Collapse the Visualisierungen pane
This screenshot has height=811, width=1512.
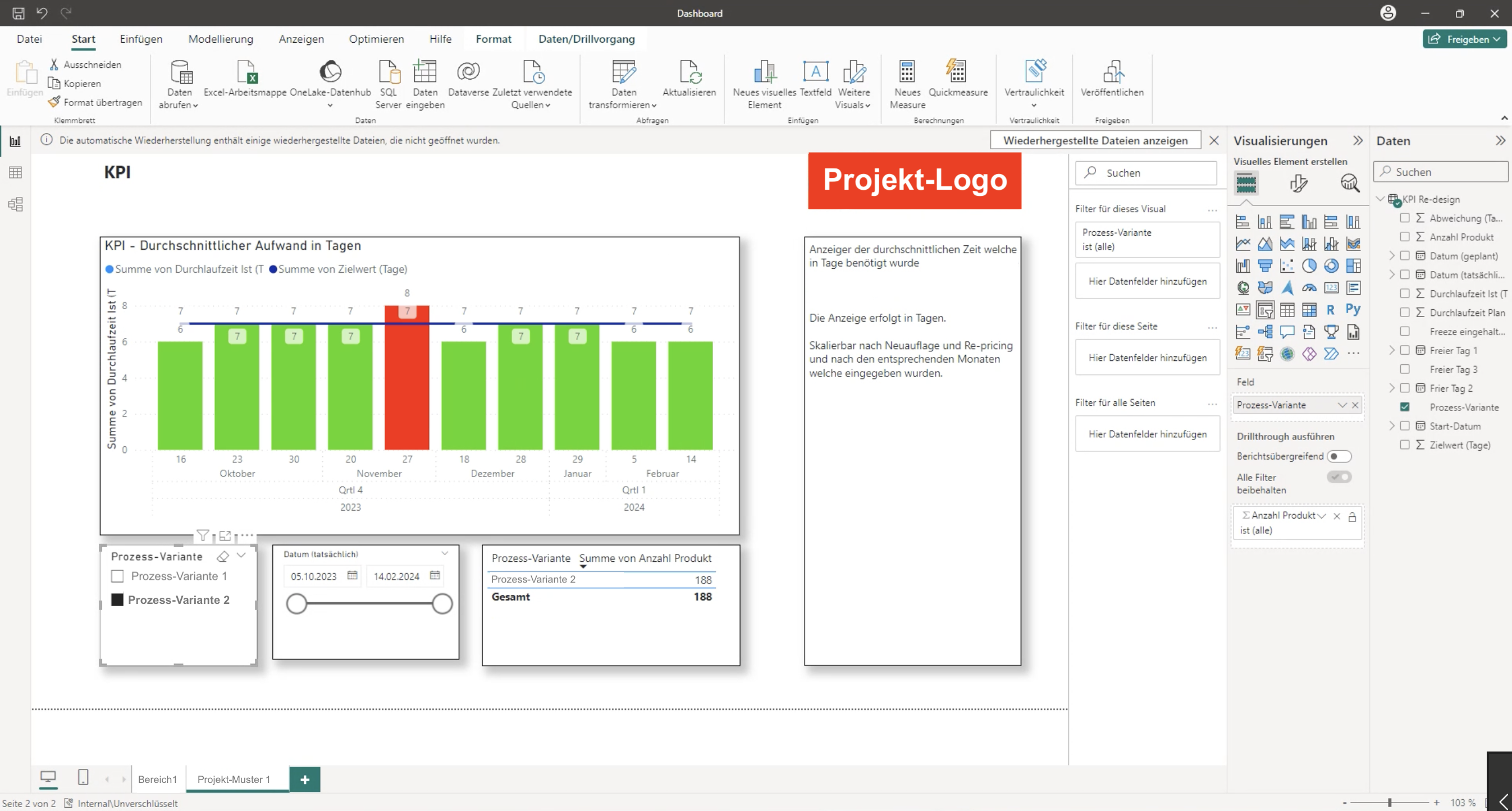pyautogui.click(x=1358, y=141)
